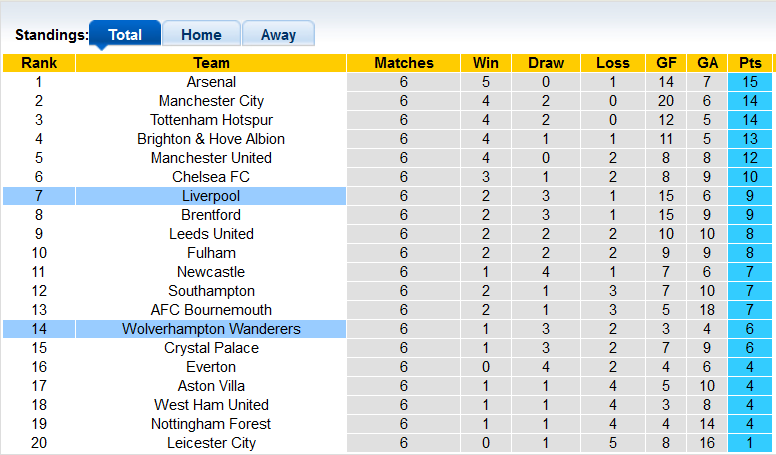Click the Matches column header
776x455 pixels.
(404, 63)
